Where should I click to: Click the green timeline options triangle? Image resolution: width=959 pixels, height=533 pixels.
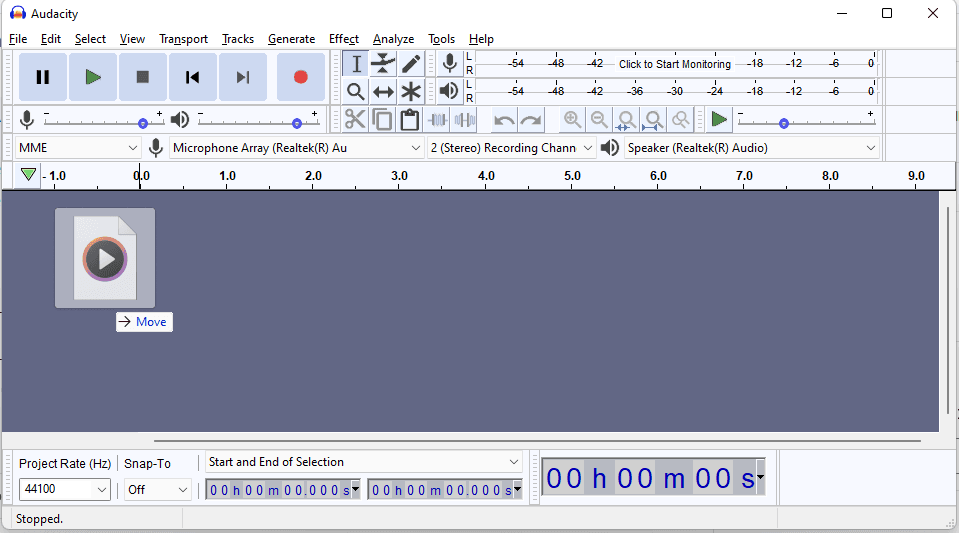click(x=28, y=175)
